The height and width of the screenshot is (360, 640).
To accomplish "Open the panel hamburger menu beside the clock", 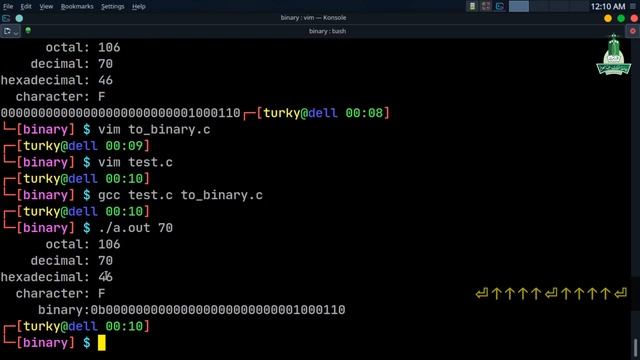I will [634, 7].
